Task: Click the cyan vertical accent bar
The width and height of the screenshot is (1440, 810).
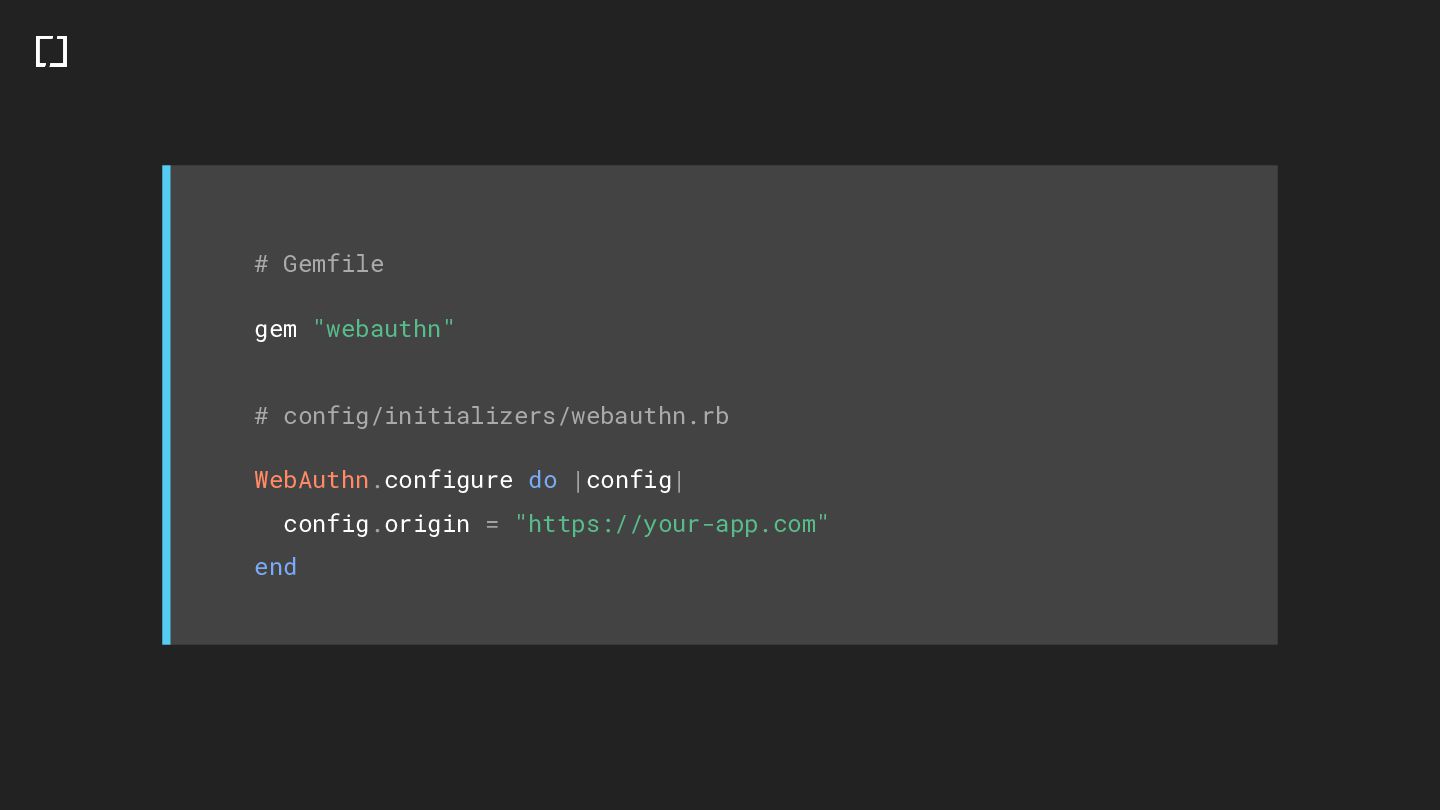Action: pos(166,405)
